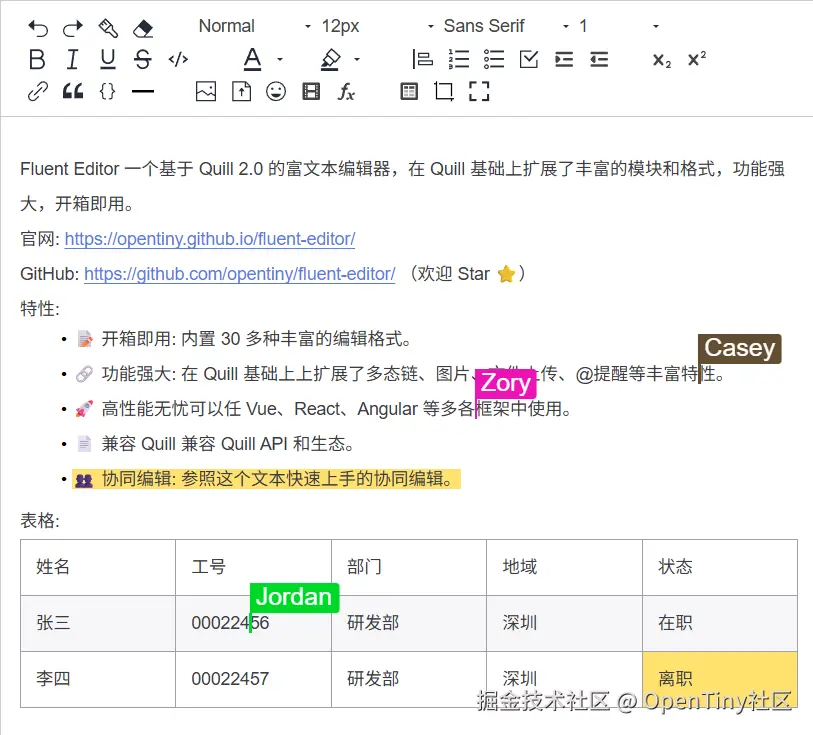Click the 兼容 Quill API bullet text
The width and height of the screenshot is (813, 735).
click(x=228, y=444)
